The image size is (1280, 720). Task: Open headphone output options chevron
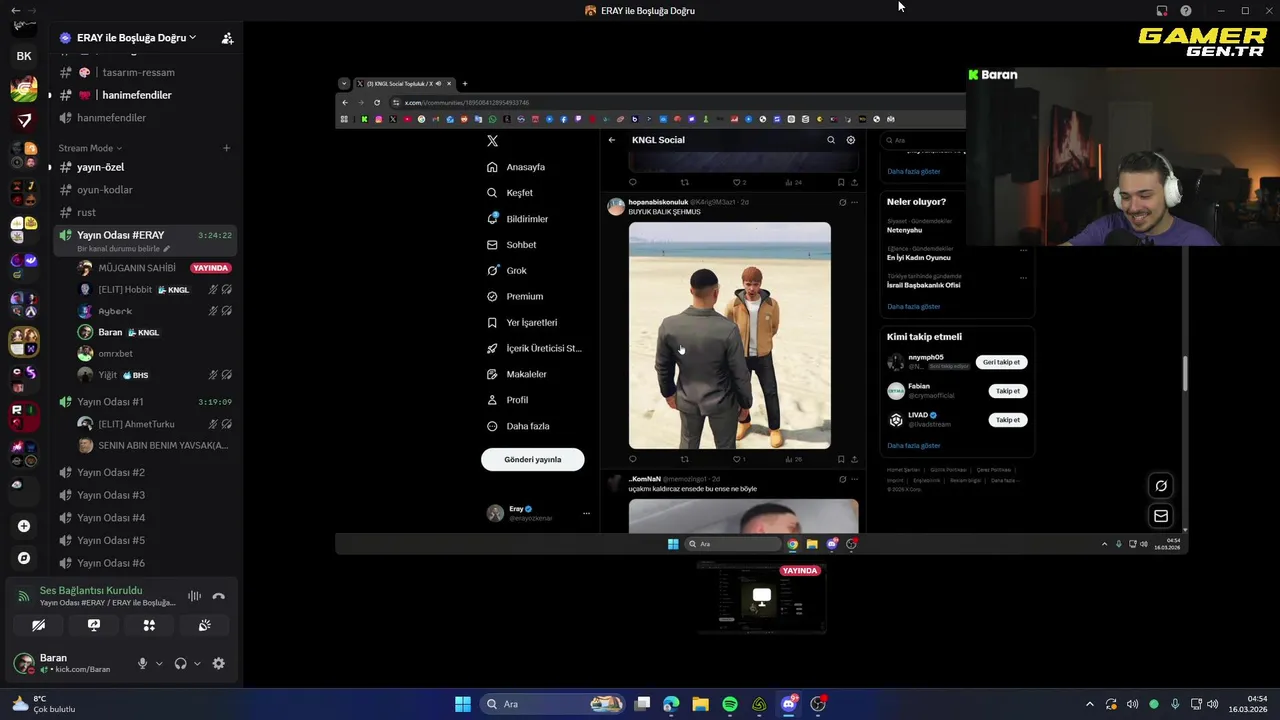click(196, 664)
